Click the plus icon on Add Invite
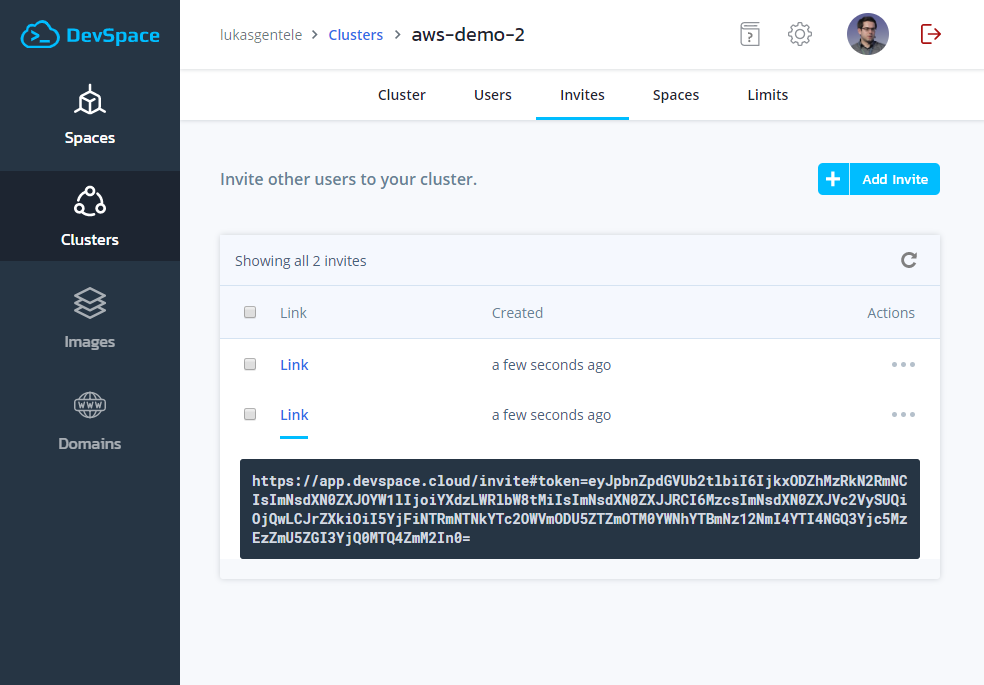The image size is (984, 685). point(833,179)
